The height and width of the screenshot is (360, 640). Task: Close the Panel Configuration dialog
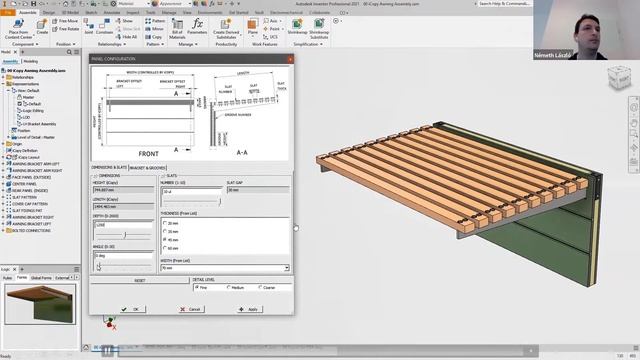[x=290, y=59]
